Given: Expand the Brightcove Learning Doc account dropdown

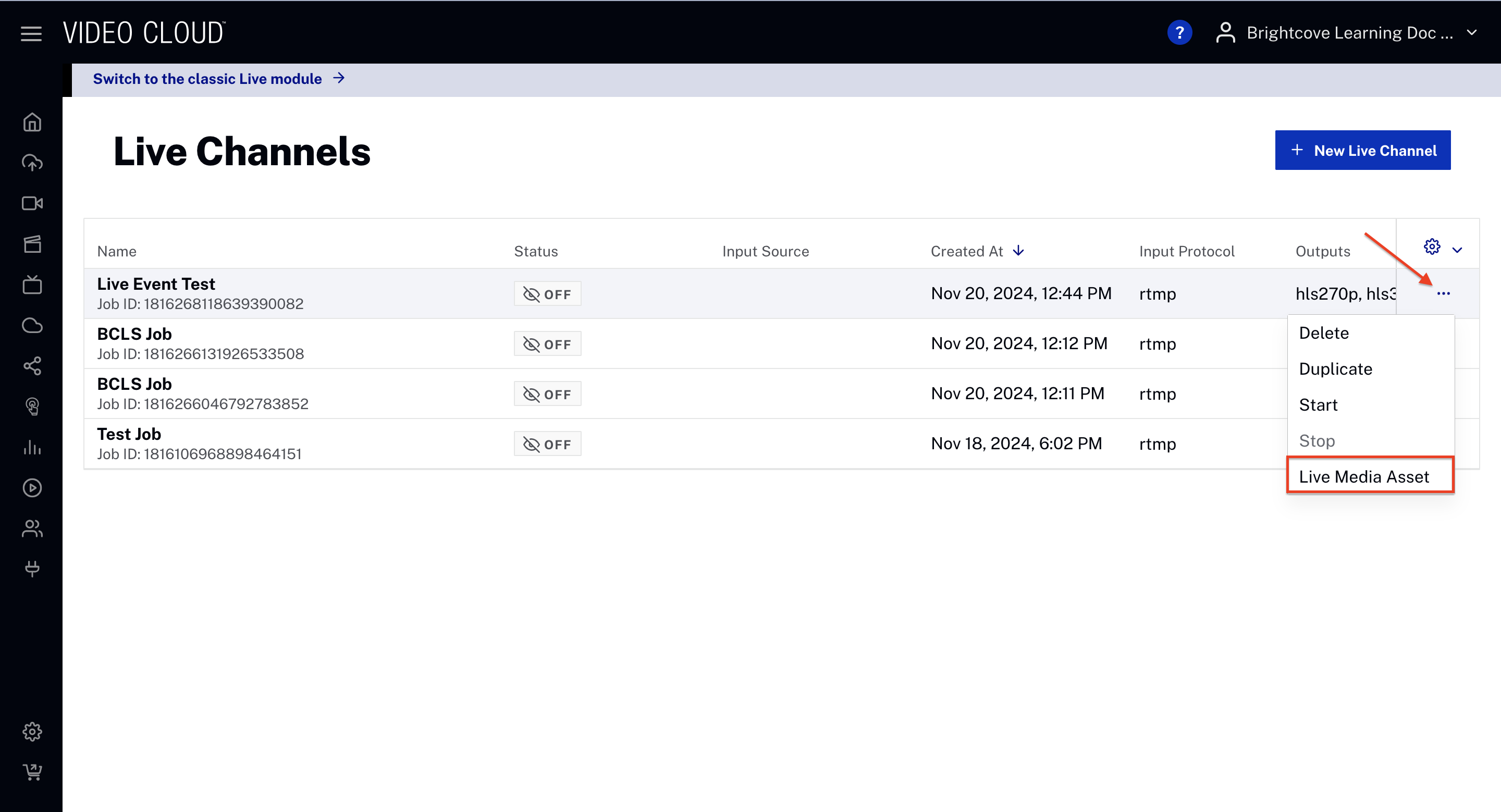Looking at the screenshot, I should [1472, 33].
